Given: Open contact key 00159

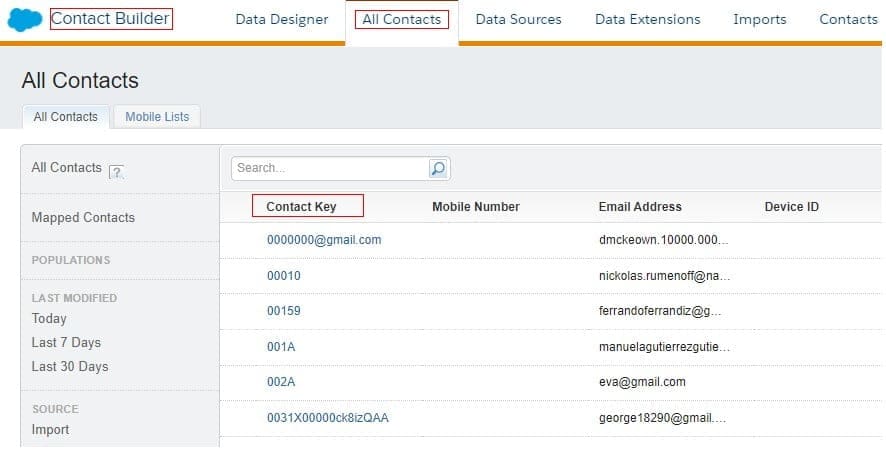Looking at the screenshot, I should pyautogui.click(x=284, y=311).
